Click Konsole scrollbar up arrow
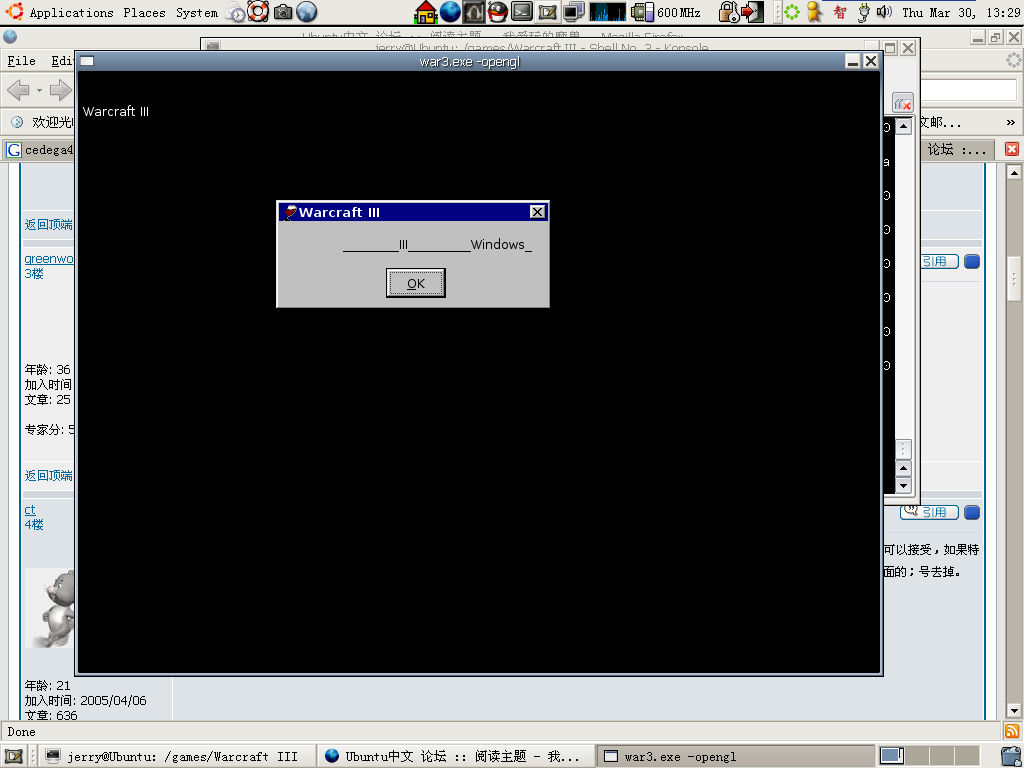 (x=903, y=126)
